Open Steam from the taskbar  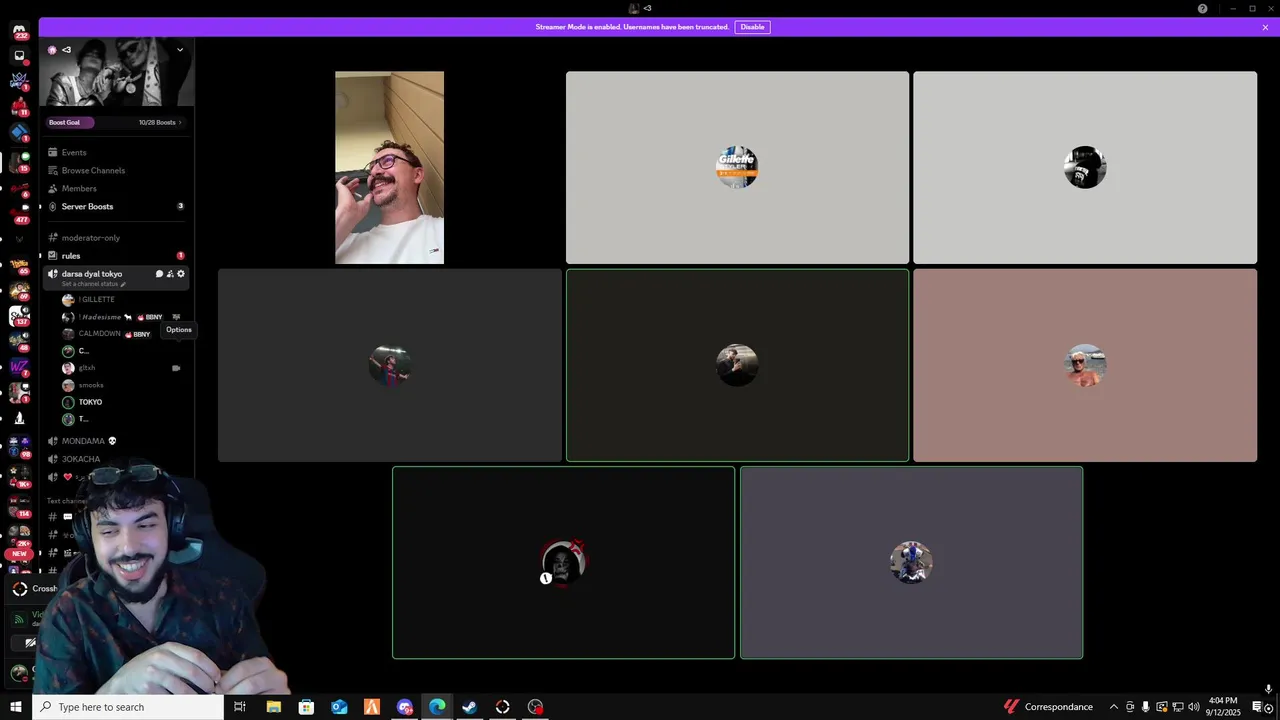coord(469,707)
